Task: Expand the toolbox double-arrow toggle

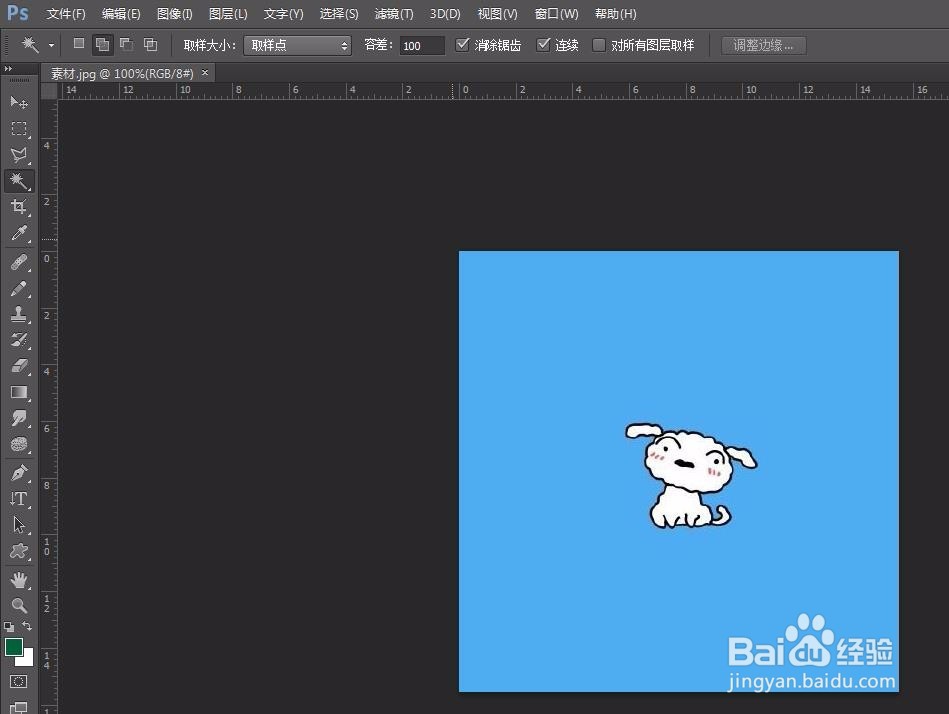Action: pyautogui.click(x=8, y=69)
